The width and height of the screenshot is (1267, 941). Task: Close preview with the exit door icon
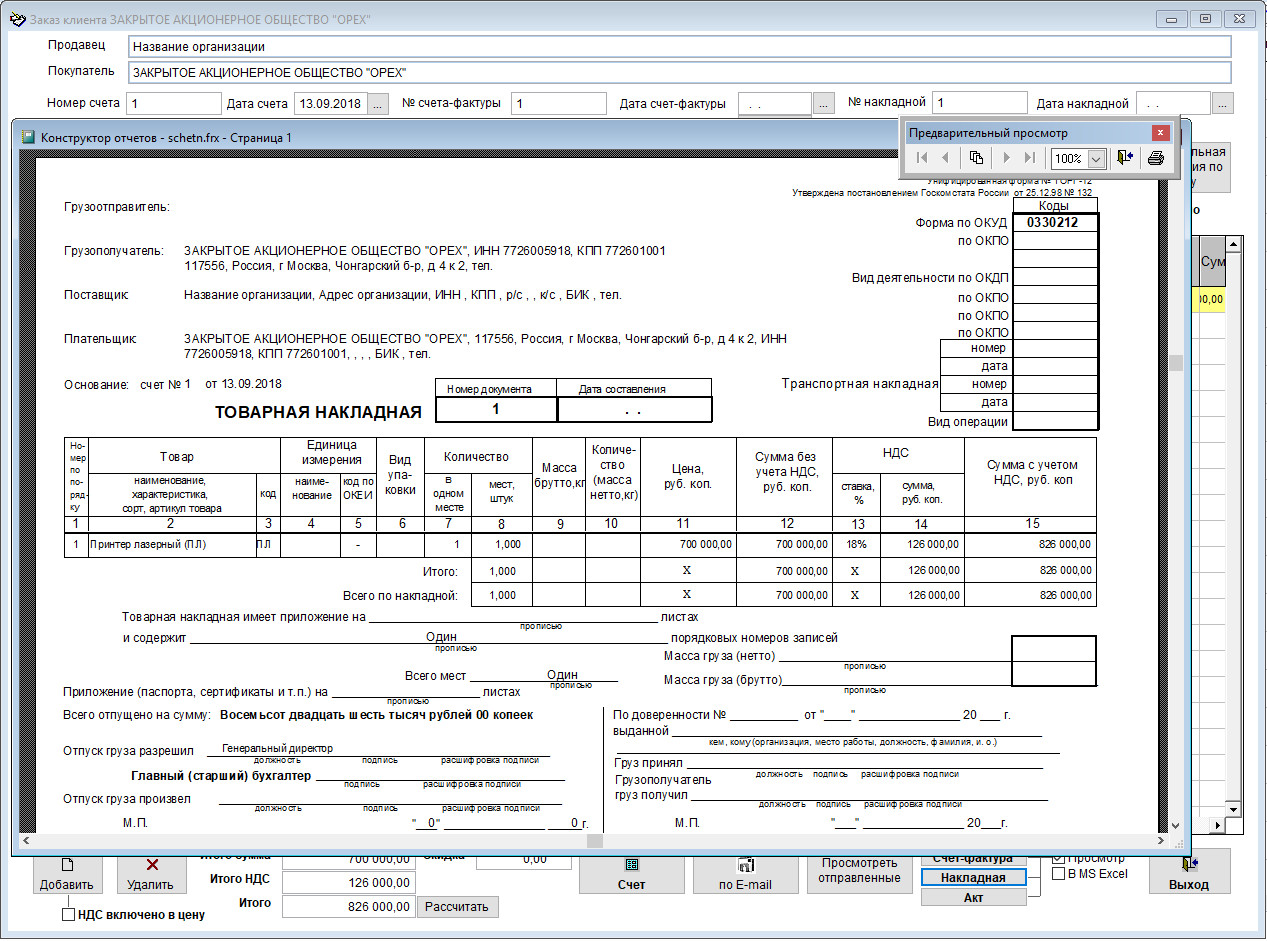(1125, 158)
